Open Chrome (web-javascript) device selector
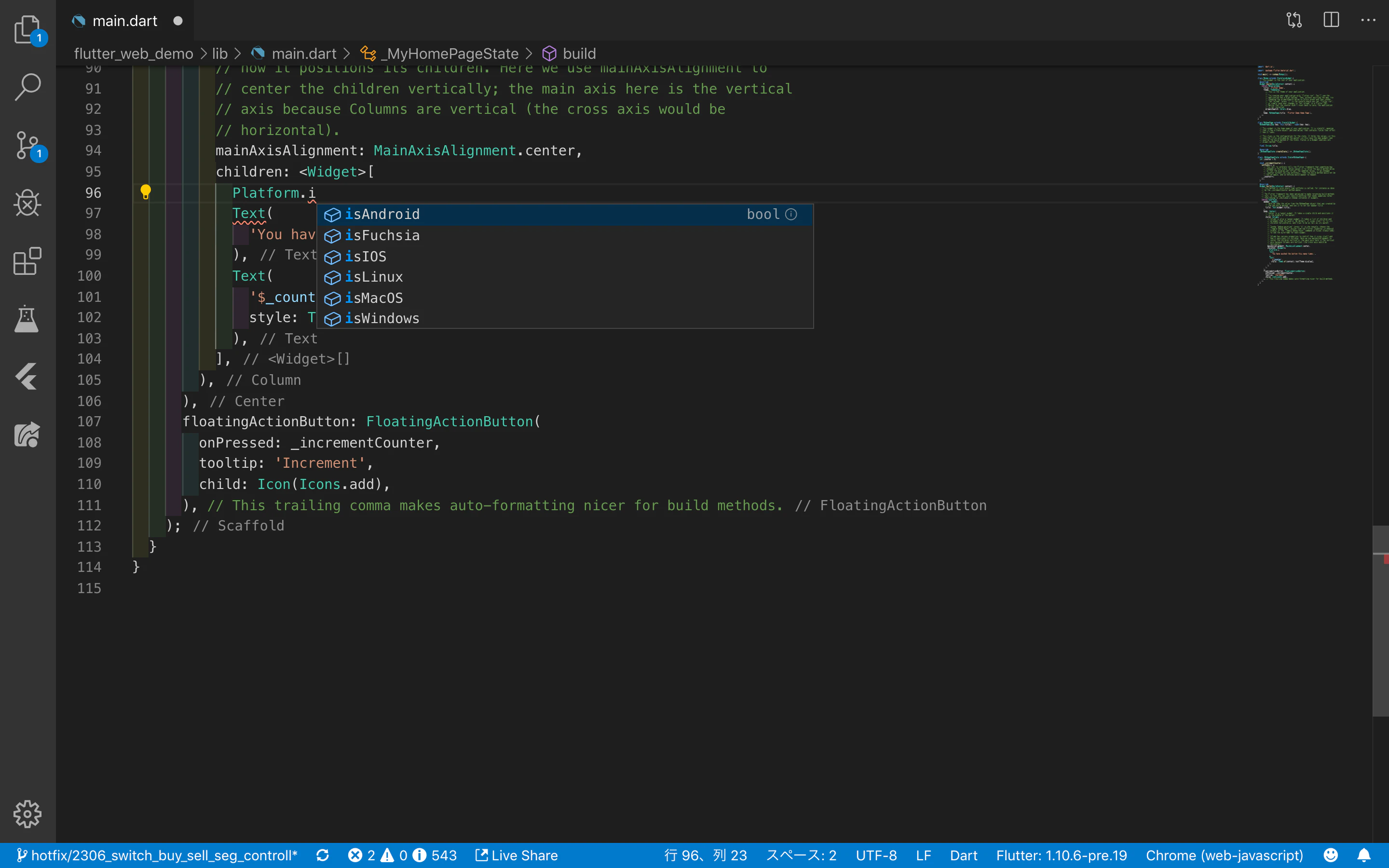Screen dimensions: 1389x868 (x=1224, y=855)
